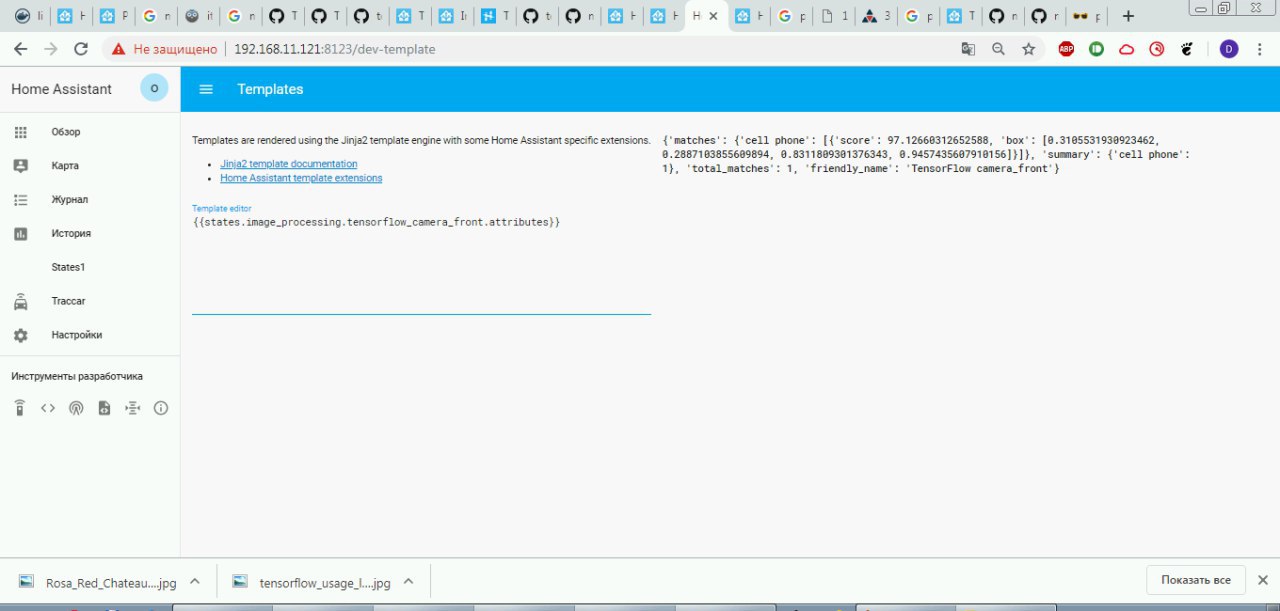
Task: Open История in the sidebar
Action: tap(90, 234)
